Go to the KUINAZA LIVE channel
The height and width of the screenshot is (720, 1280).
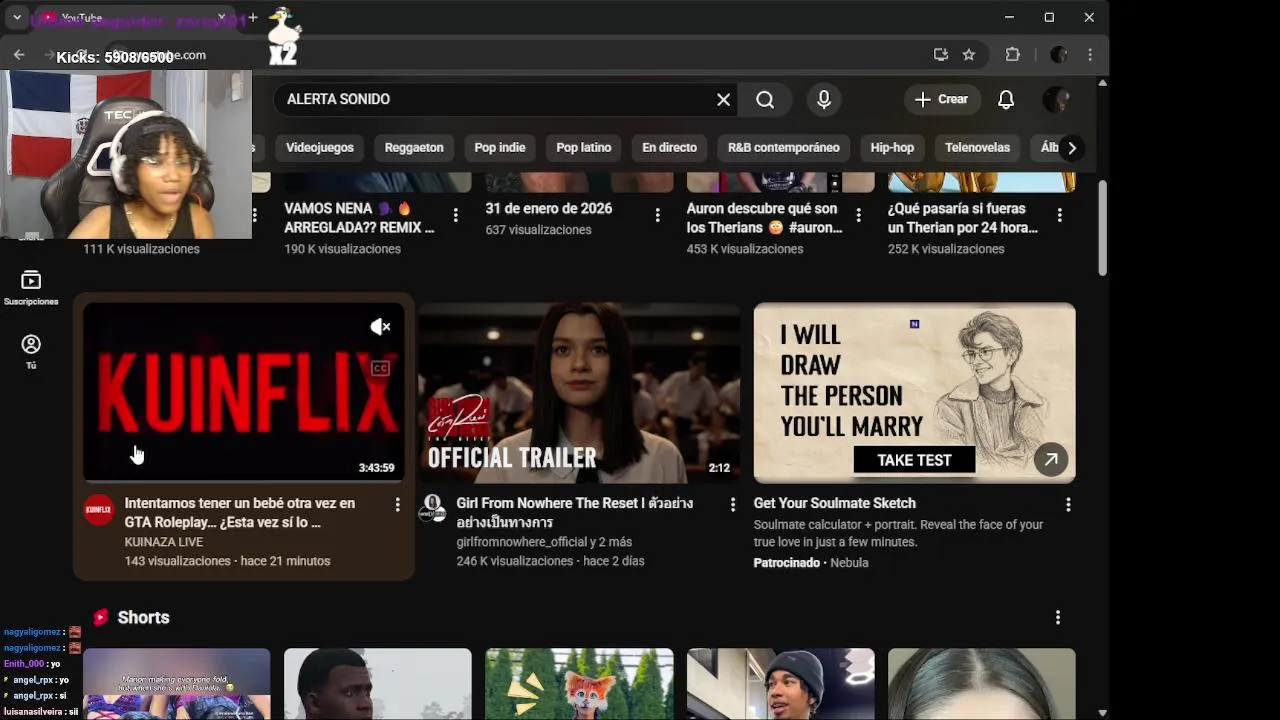coord(164,542)
